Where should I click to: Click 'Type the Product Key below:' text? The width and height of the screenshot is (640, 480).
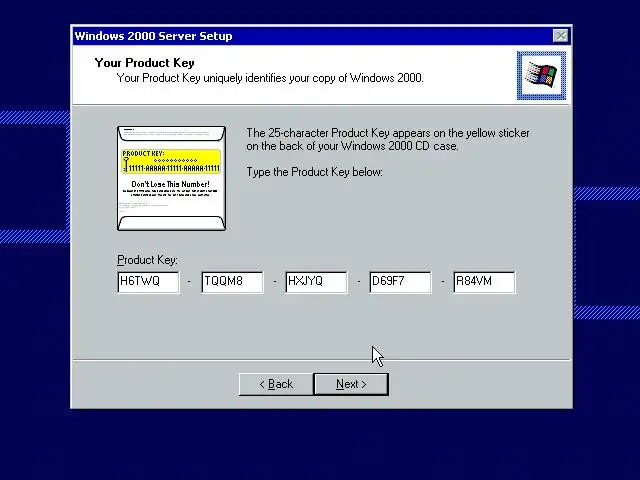(x=314, y=172)
